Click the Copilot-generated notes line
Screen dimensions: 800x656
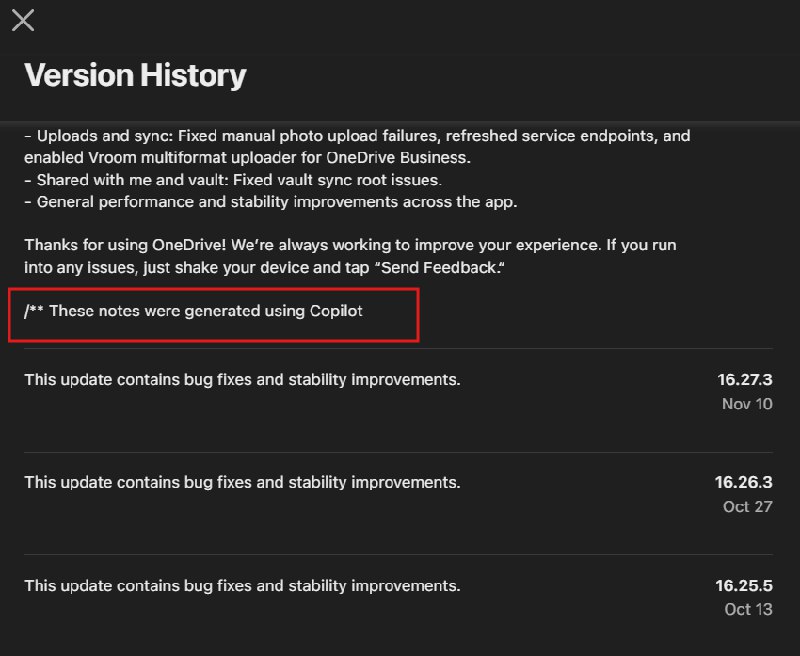point(200,311)
